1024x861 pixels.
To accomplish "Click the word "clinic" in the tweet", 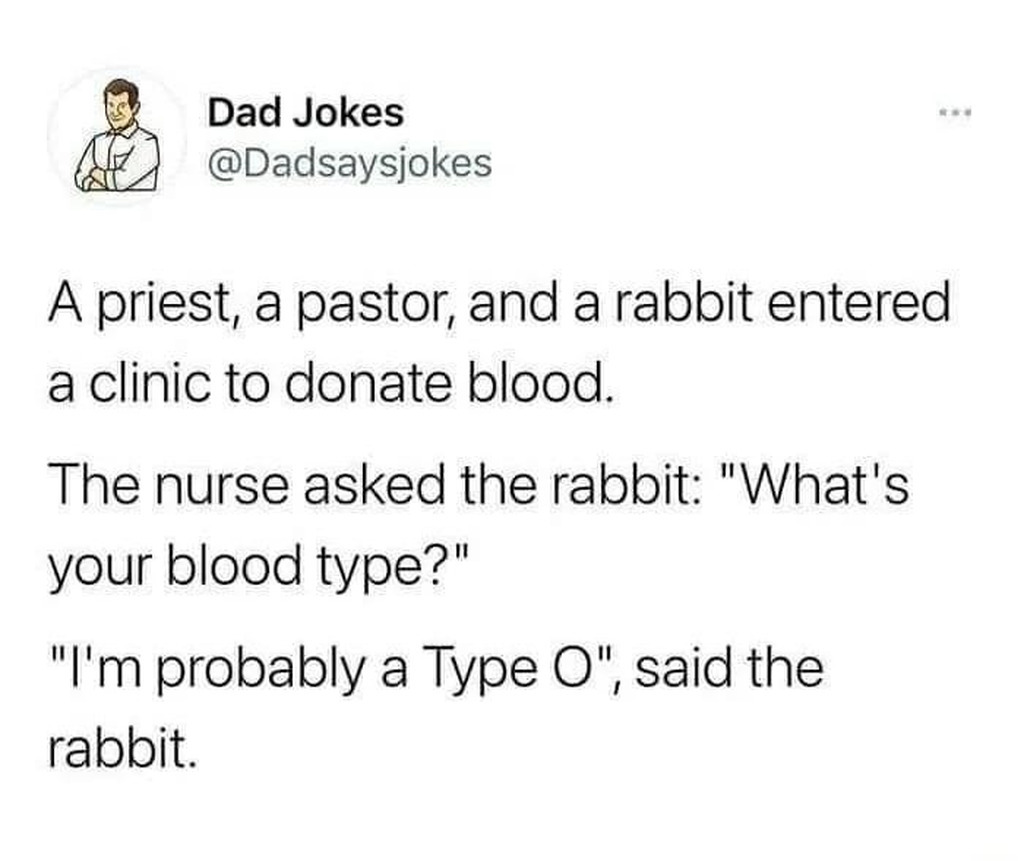I will pos(150,382).
